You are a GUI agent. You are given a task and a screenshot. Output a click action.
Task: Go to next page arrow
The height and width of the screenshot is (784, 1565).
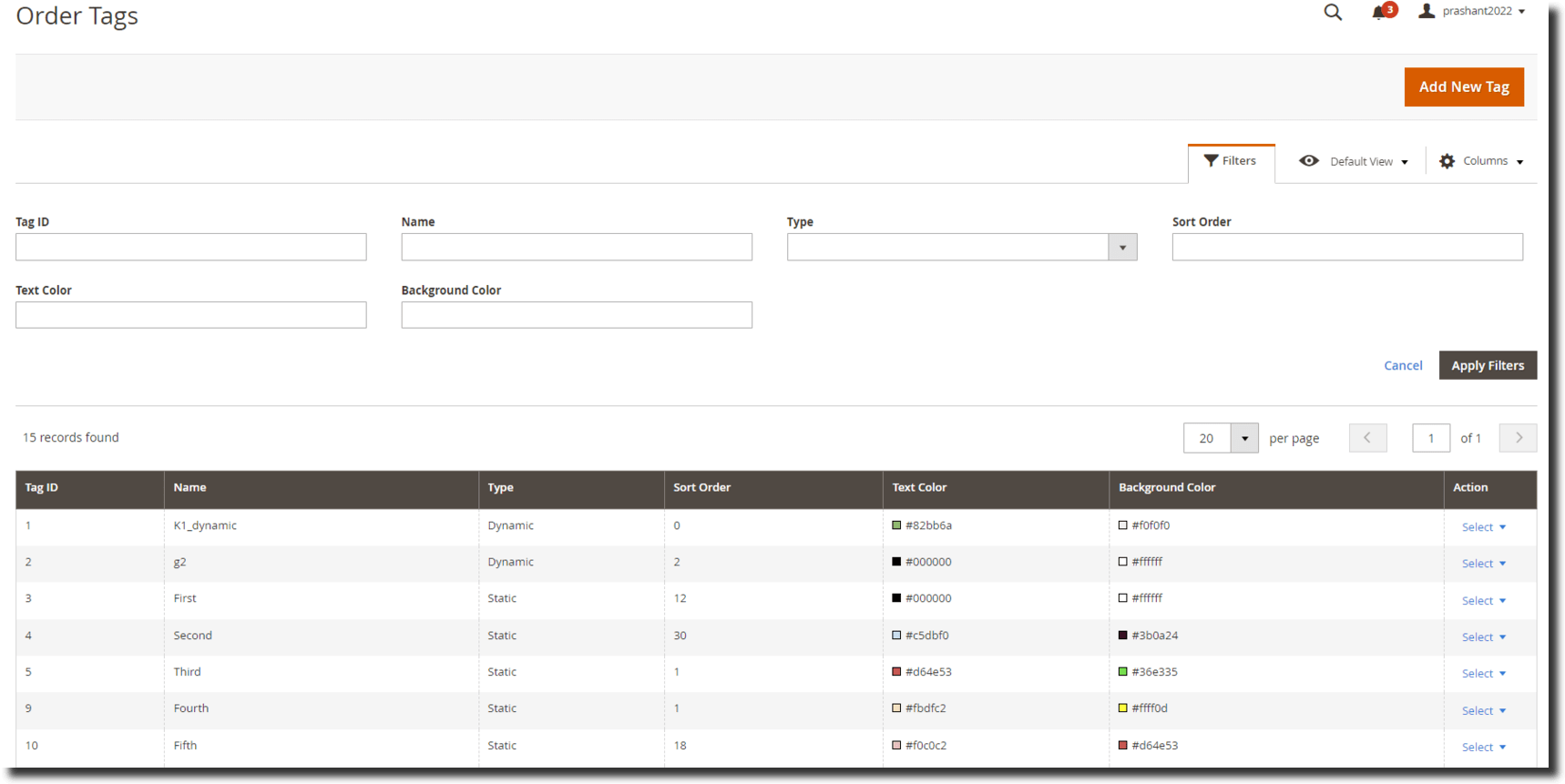[x=1518, y=438]
